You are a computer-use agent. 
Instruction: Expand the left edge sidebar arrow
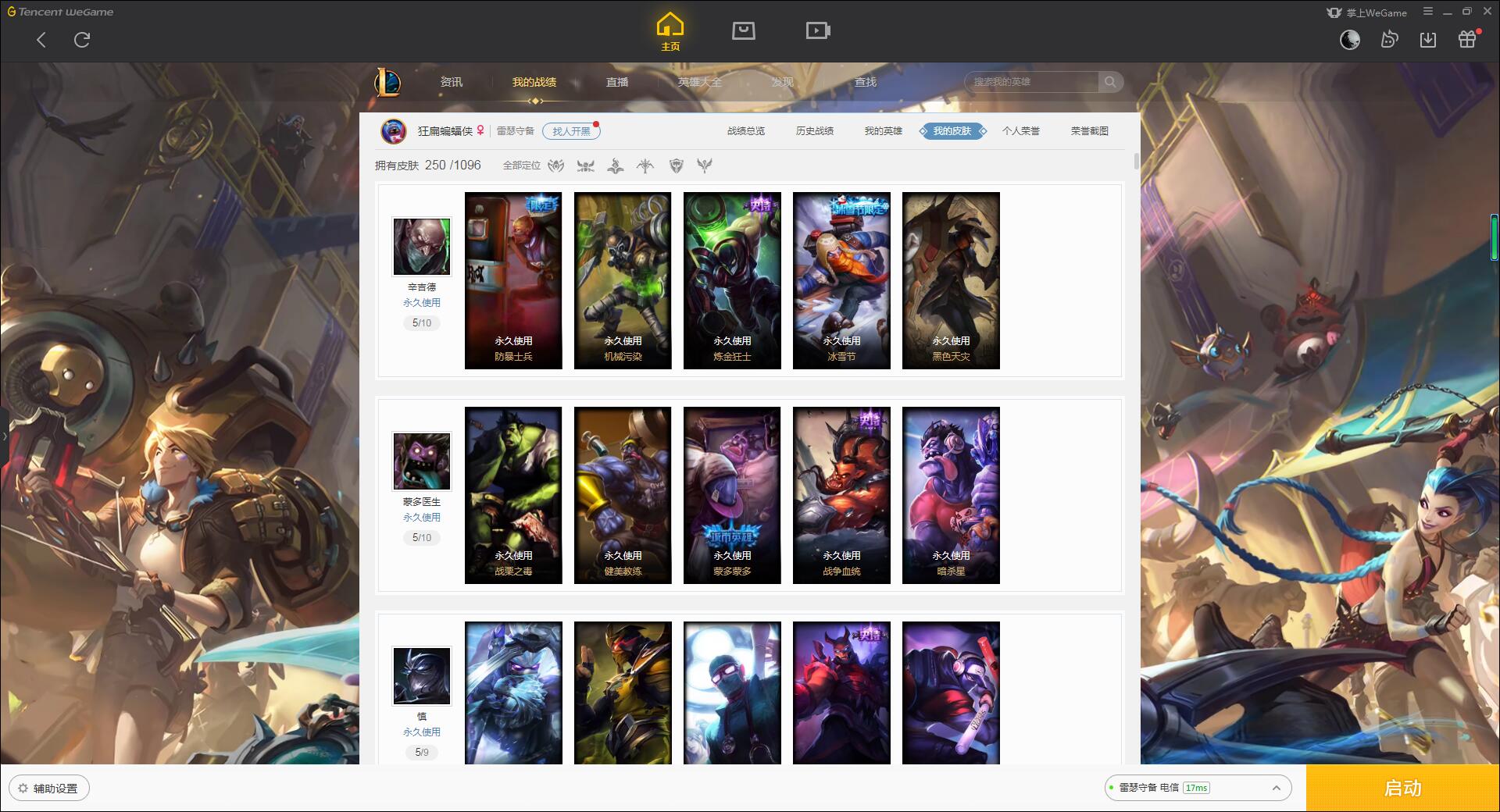click(x=4, y=436)
